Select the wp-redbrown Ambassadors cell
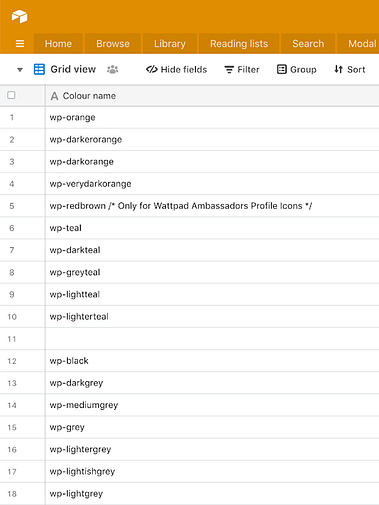379x505 pixels. point(212,206)
